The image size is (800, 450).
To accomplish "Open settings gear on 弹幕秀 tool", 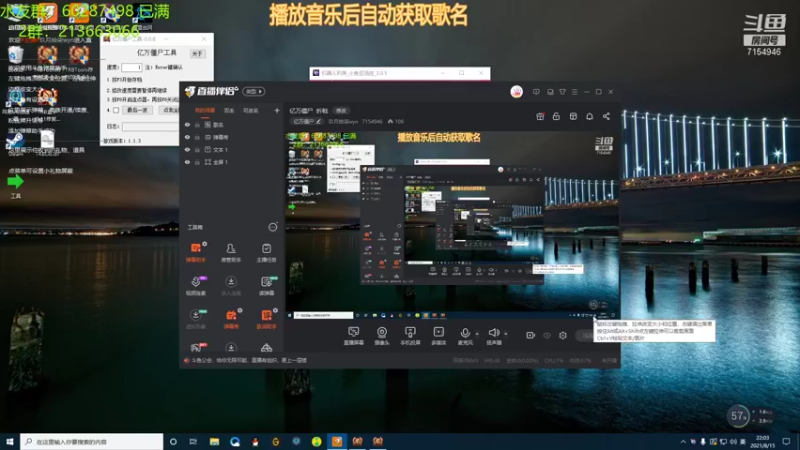I will [x=240, y=310].
